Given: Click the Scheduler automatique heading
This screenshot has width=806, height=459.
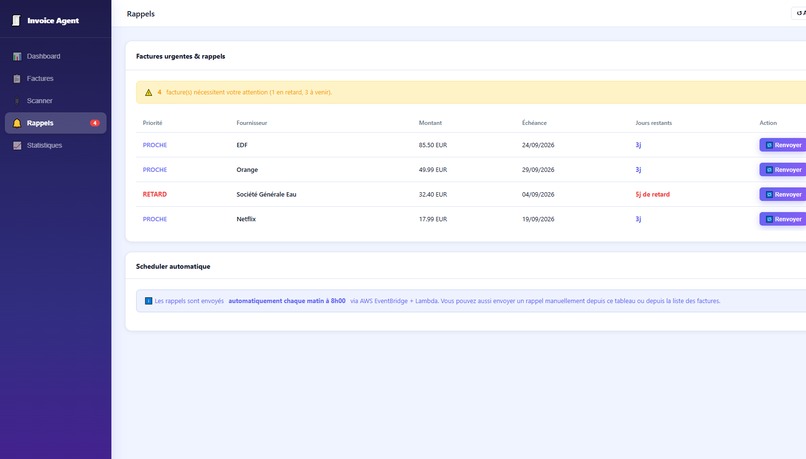Looking at the screenshot, I should point(173,266).
